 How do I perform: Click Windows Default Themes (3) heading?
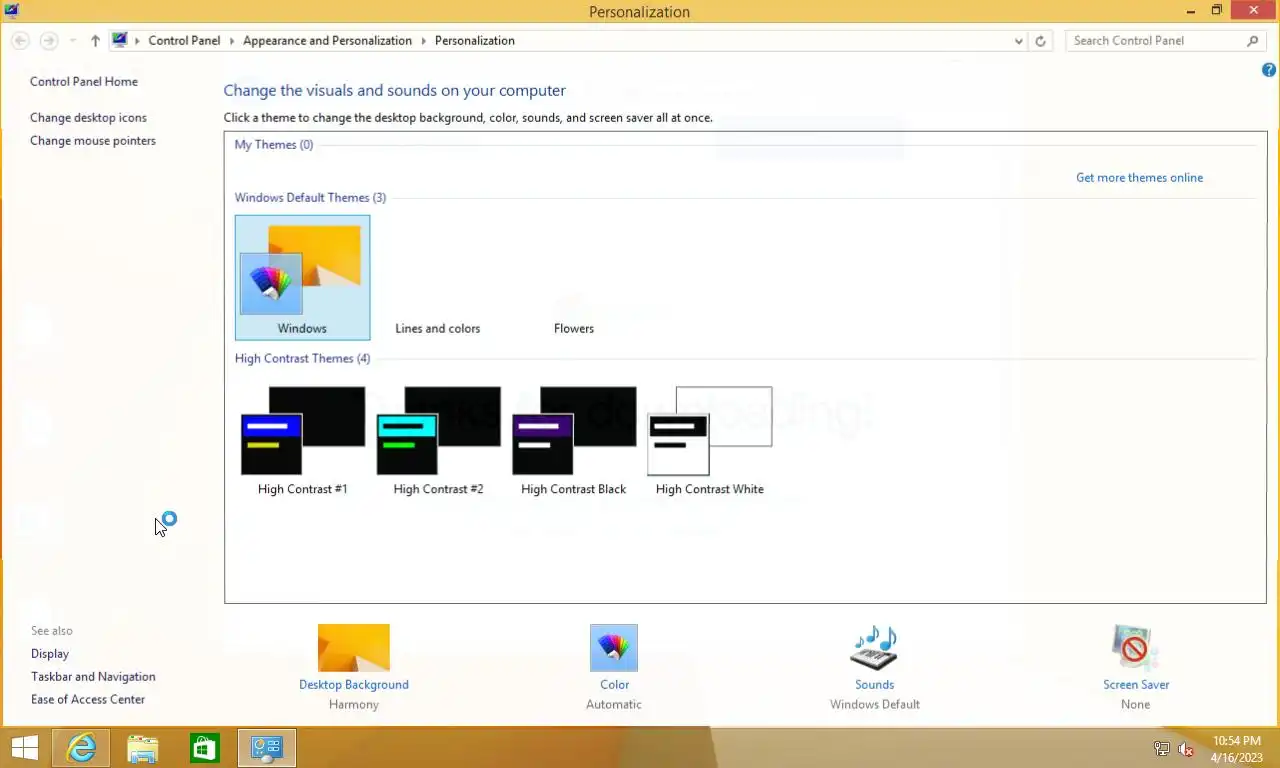(310, 198)
